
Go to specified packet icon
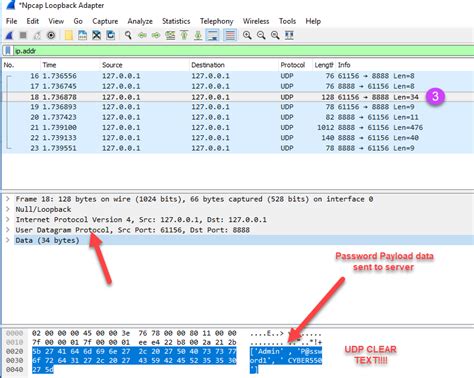(x=170, y=35)
